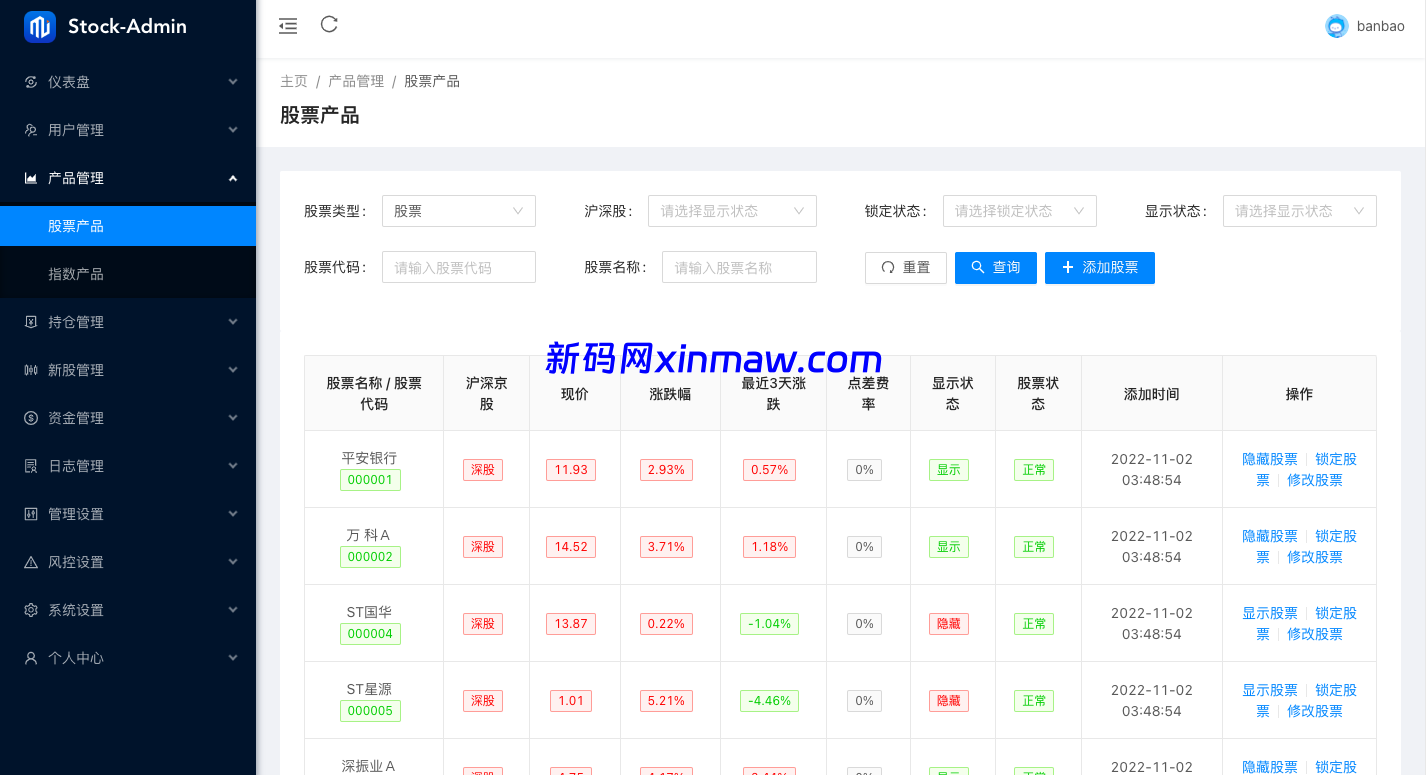
Task: Collapse sidebar using the menu fold icon
Action: (288, 27)
